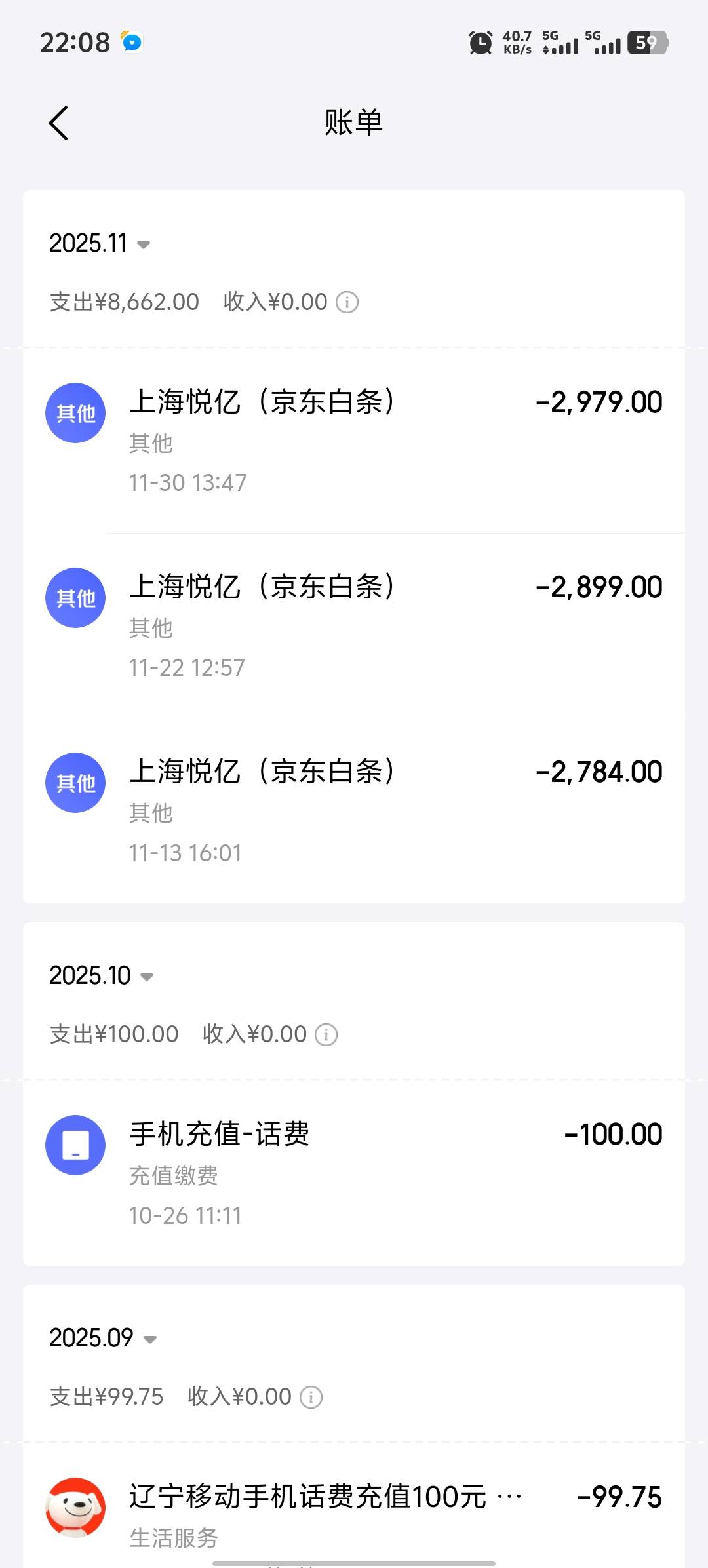Tap the alarm clock status bar icon
708x1568 pixels.
481,43
